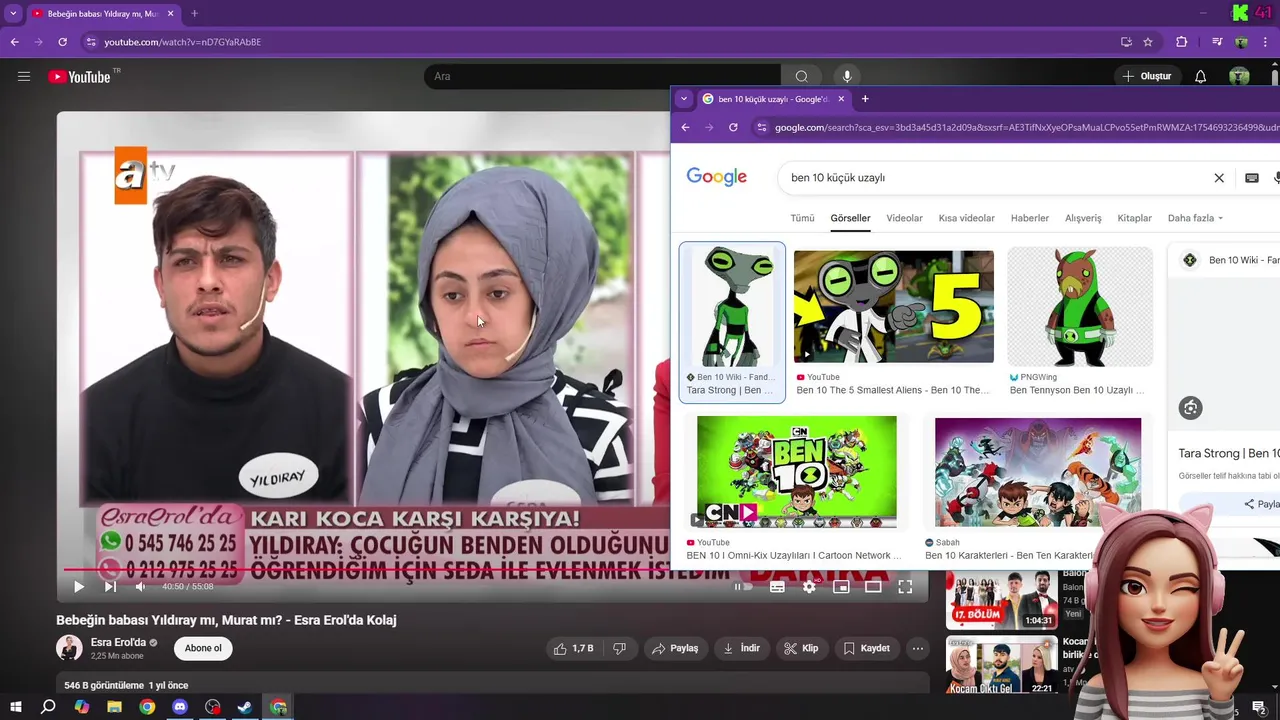The height and width of the screenshot is (720, 1280).
Task: Switch to Haberler tab
Action: click(x=1030, y=218)
